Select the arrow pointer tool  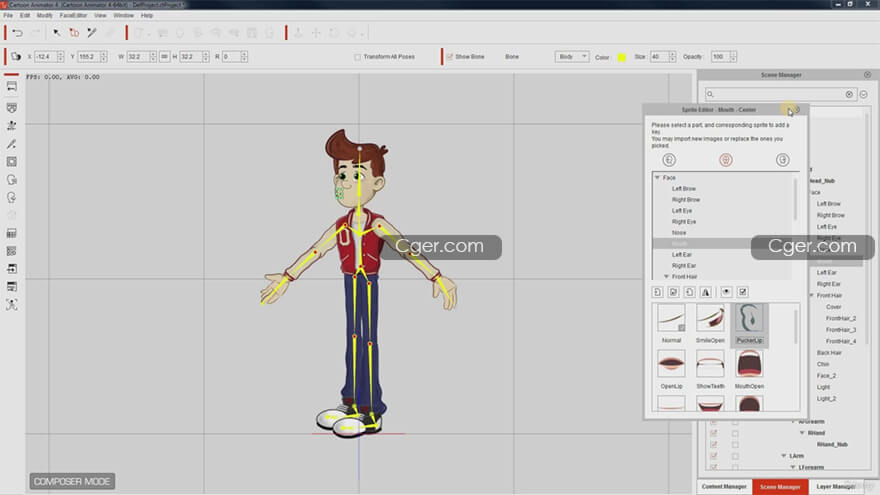point(57,33)
